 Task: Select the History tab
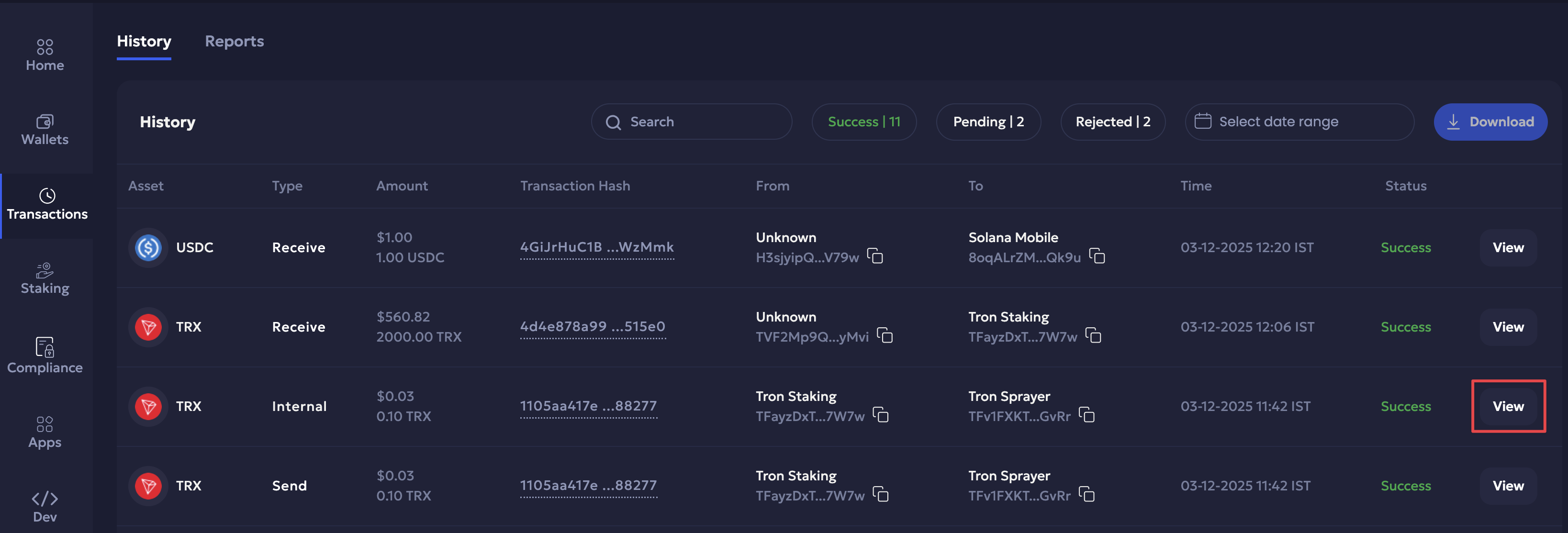pos(144,41)
